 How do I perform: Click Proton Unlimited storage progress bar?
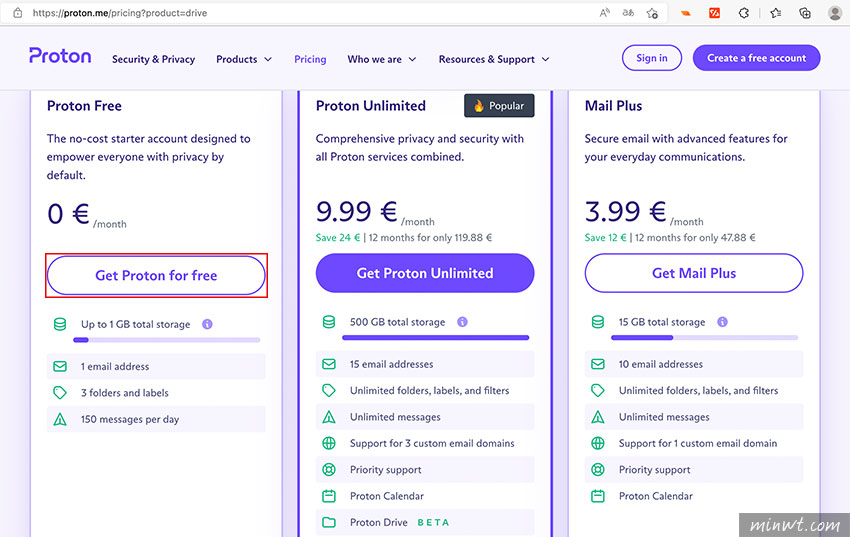click(x=435, y=338)
